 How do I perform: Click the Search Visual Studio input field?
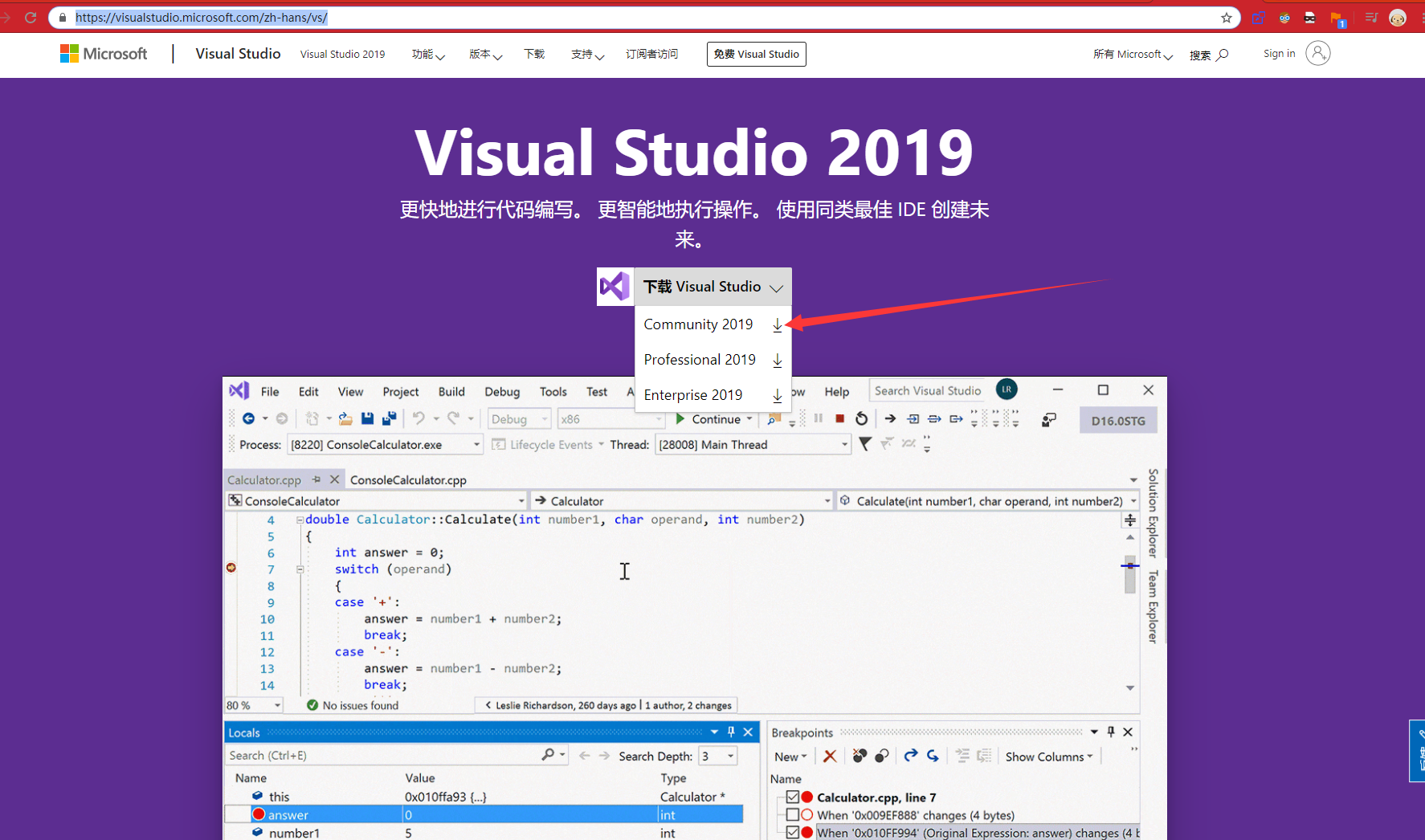[928, 390]
